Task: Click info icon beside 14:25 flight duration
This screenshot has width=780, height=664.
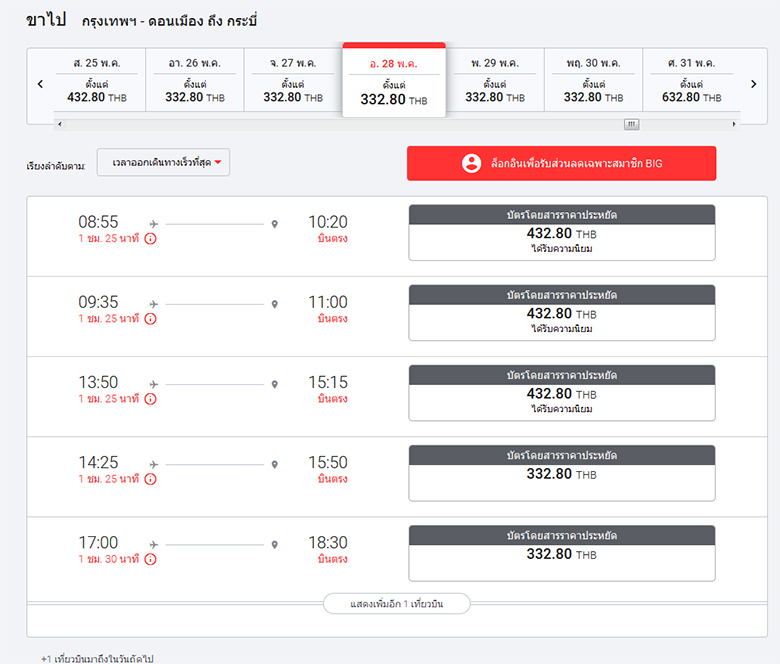Action: click(x=150, y=479)
